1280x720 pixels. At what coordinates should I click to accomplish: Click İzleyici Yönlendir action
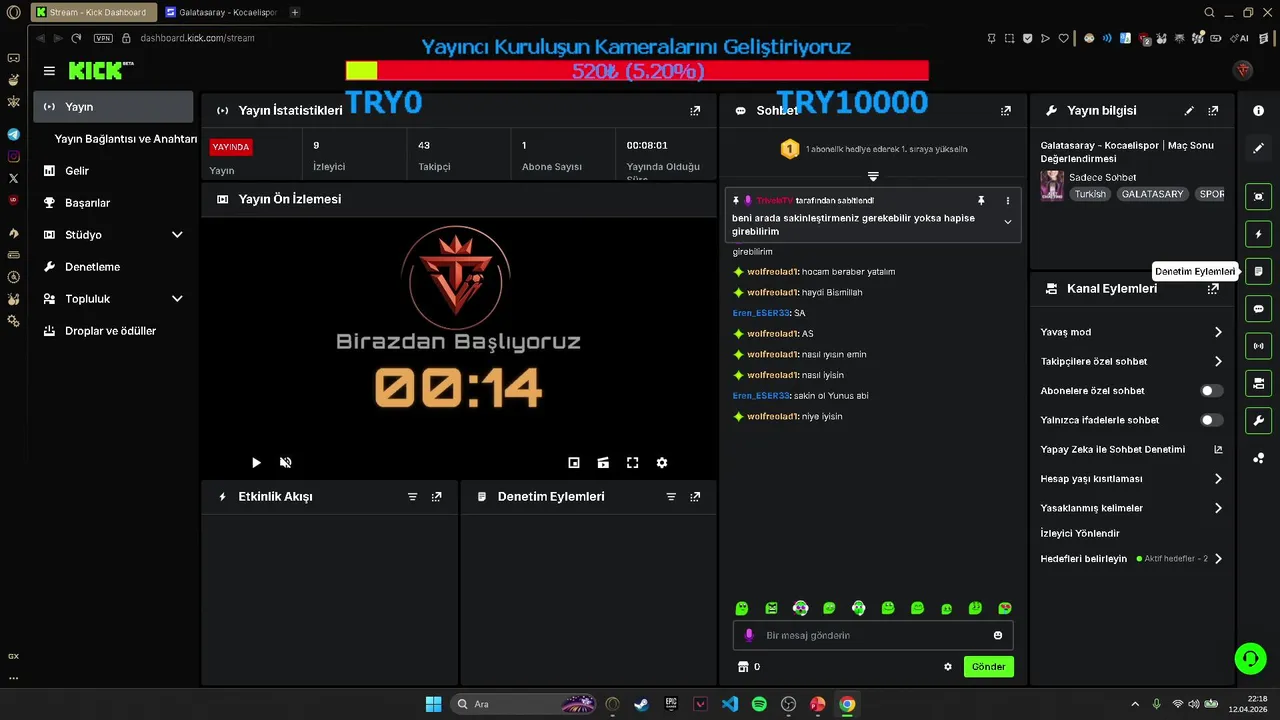point(1080,534)
